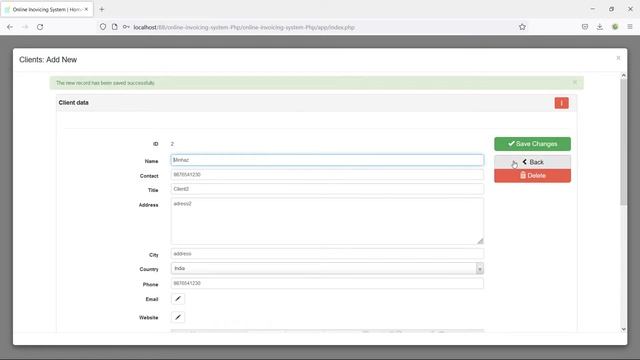
Task: Close the Online Invoicing System tab
Action: pyautogui.click(x=86, y=9)
